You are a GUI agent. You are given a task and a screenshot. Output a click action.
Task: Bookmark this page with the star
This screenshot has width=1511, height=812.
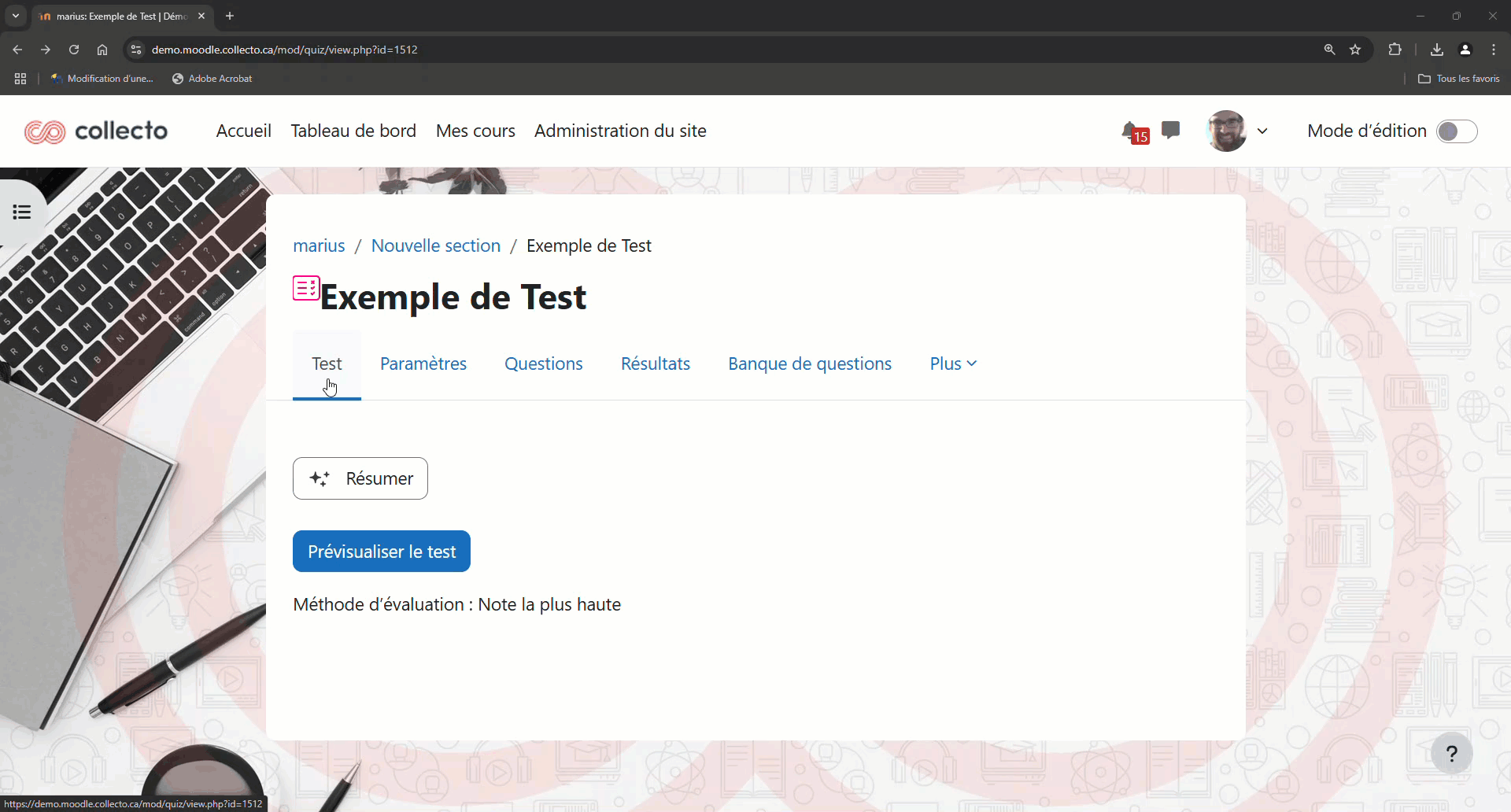point(1355,50)
